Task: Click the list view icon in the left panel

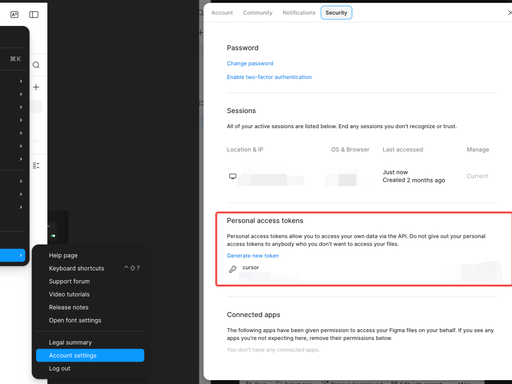Action: [x=36, y=165]
